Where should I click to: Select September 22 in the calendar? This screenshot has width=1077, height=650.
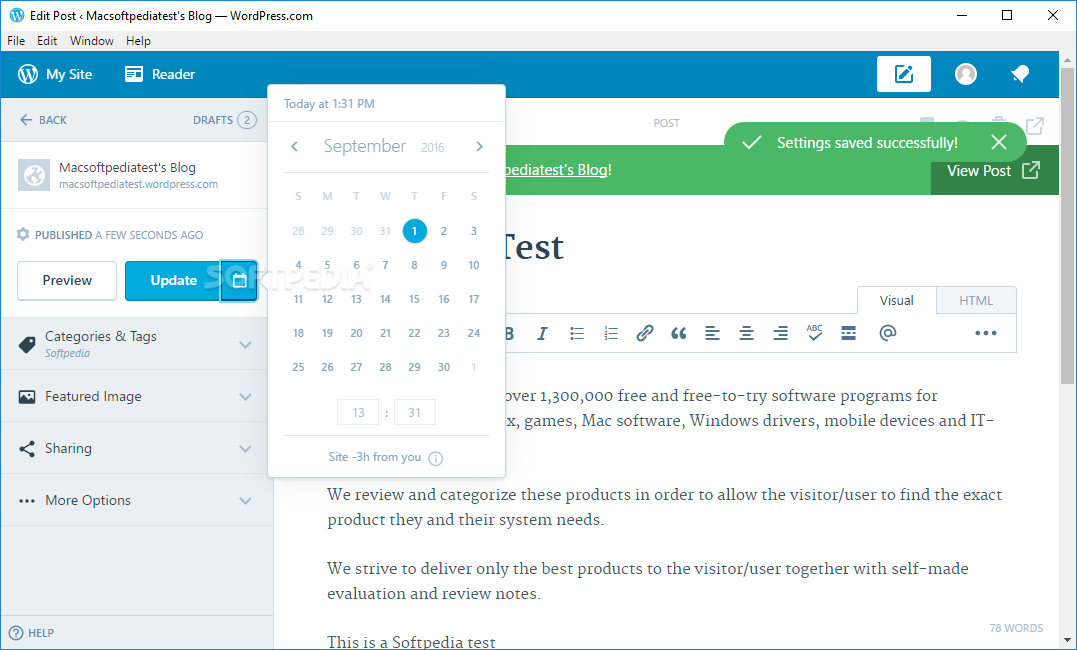tap(414, 333)
